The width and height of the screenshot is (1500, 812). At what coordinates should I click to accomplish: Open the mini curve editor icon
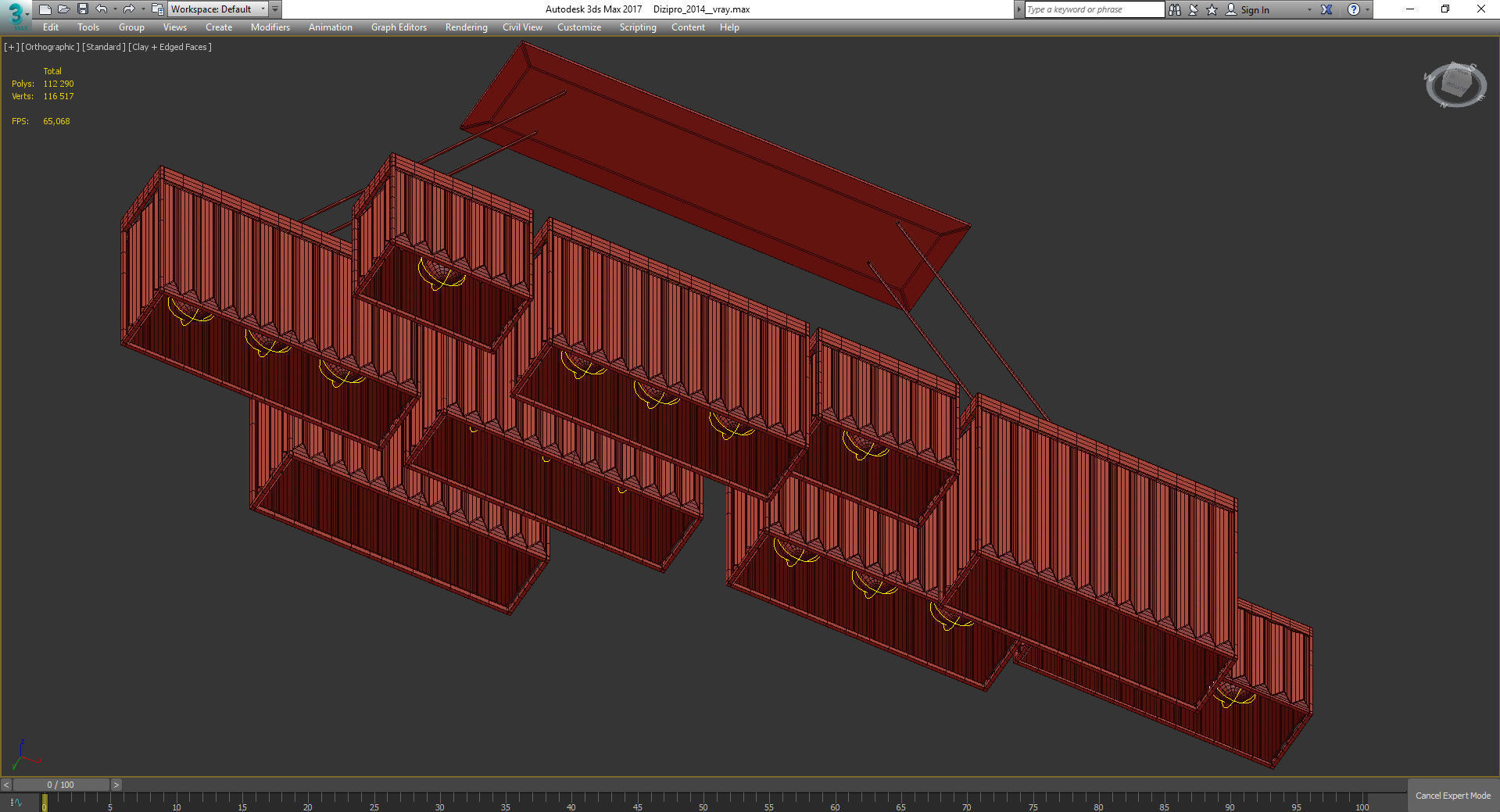(x=16, y=803)
